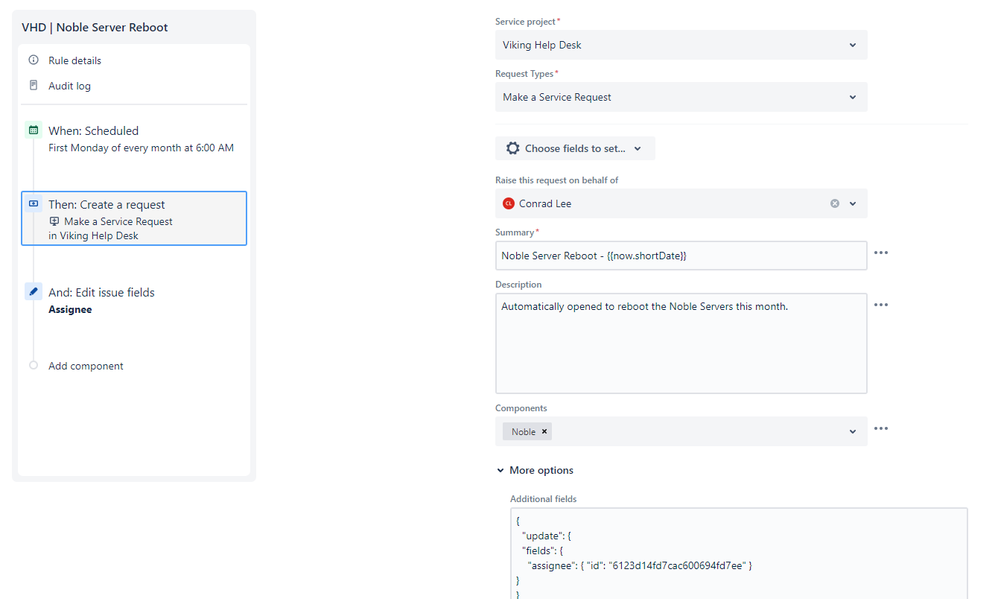Expand the Components dropdown arrow

(853, 432)
